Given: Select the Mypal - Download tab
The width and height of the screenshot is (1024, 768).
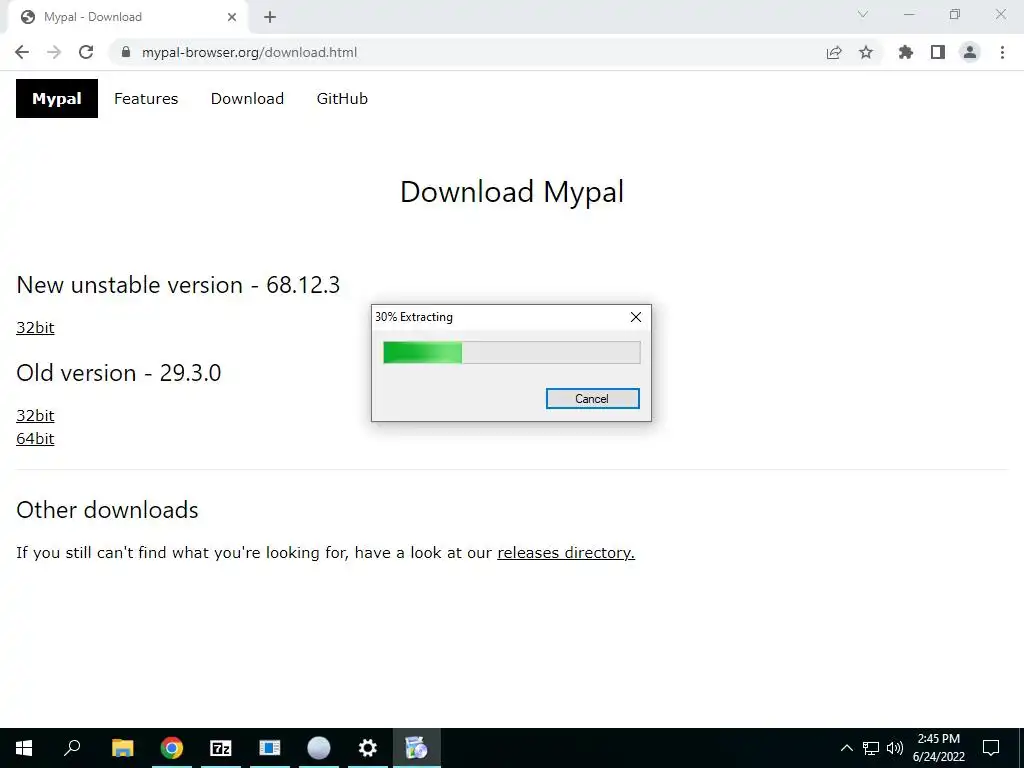Looking at the screenshot, I should pos(127,17).
